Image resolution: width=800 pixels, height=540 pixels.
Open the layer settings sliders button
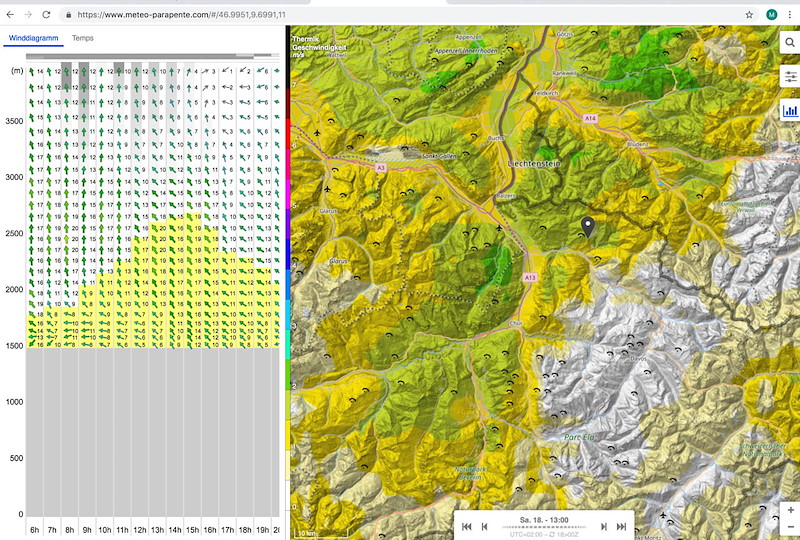790,77
